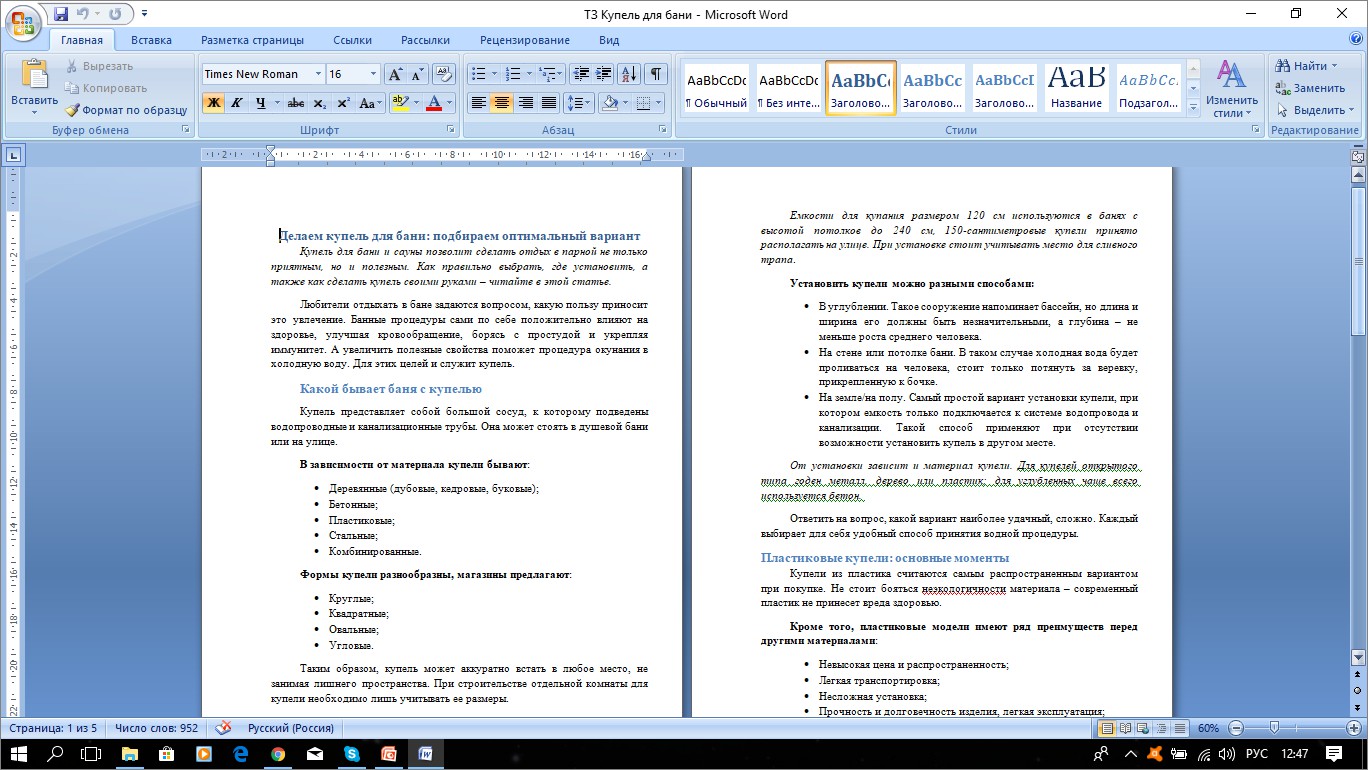Decrease font size with Shrink Font
The width and height of the screenshot is (1368, 770).
417,74
